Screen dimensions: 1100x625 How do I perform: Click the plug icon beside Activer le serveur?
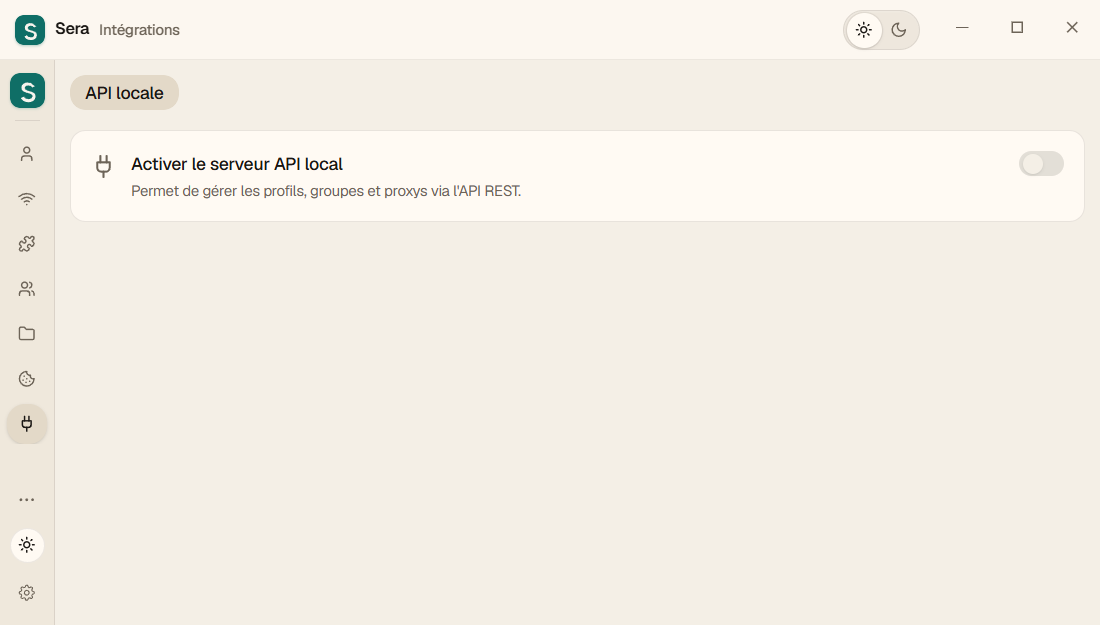tap(103, 166)
